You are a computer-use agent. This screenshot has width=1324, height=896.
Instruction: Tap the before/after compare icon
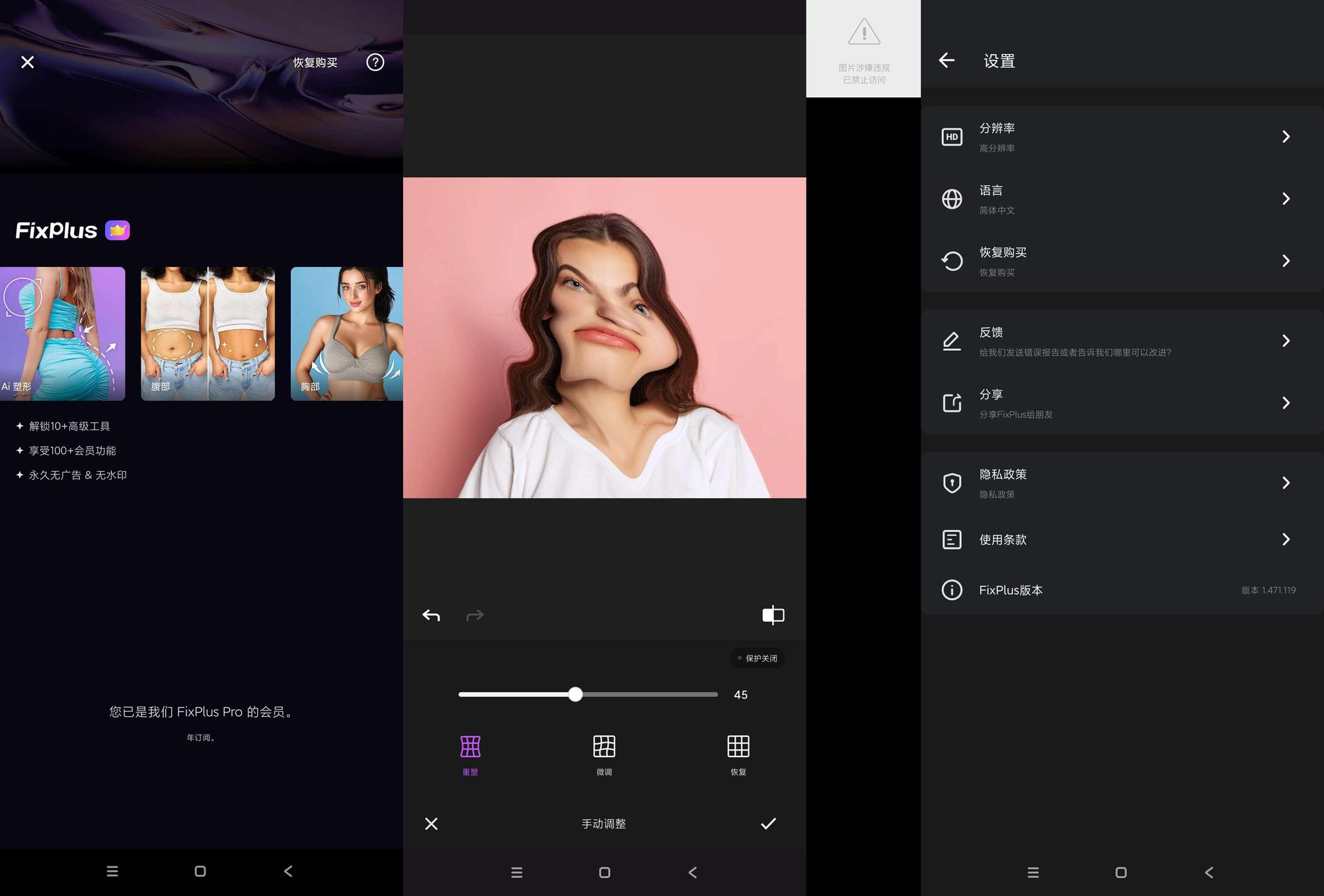click(773, 615)
